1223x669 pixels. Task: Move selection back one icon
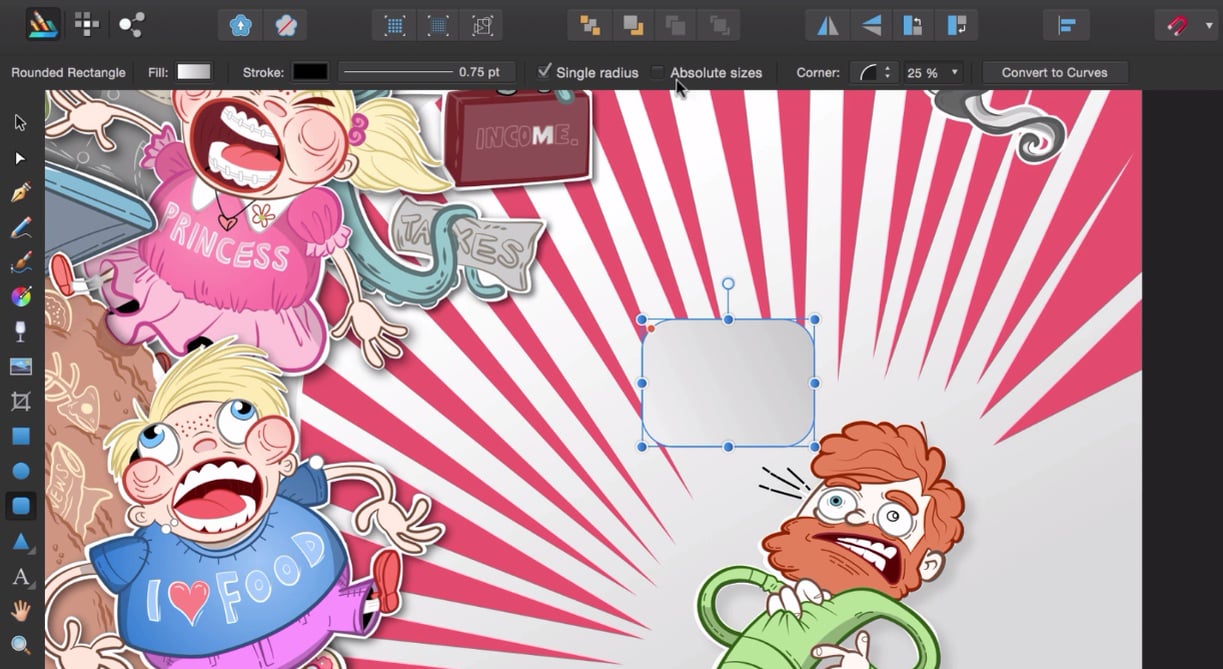point(633,25)
